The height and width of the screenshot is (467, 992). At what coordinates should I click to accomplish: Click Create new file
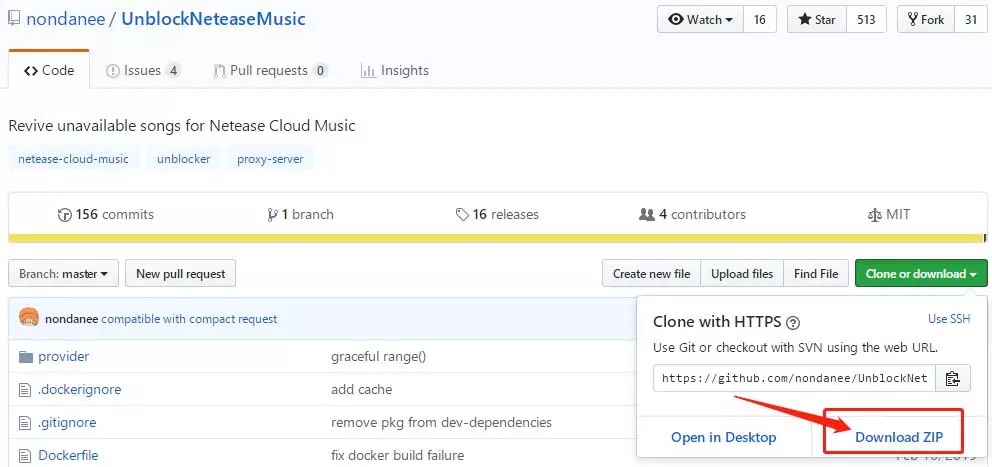[x=652, y=273]
